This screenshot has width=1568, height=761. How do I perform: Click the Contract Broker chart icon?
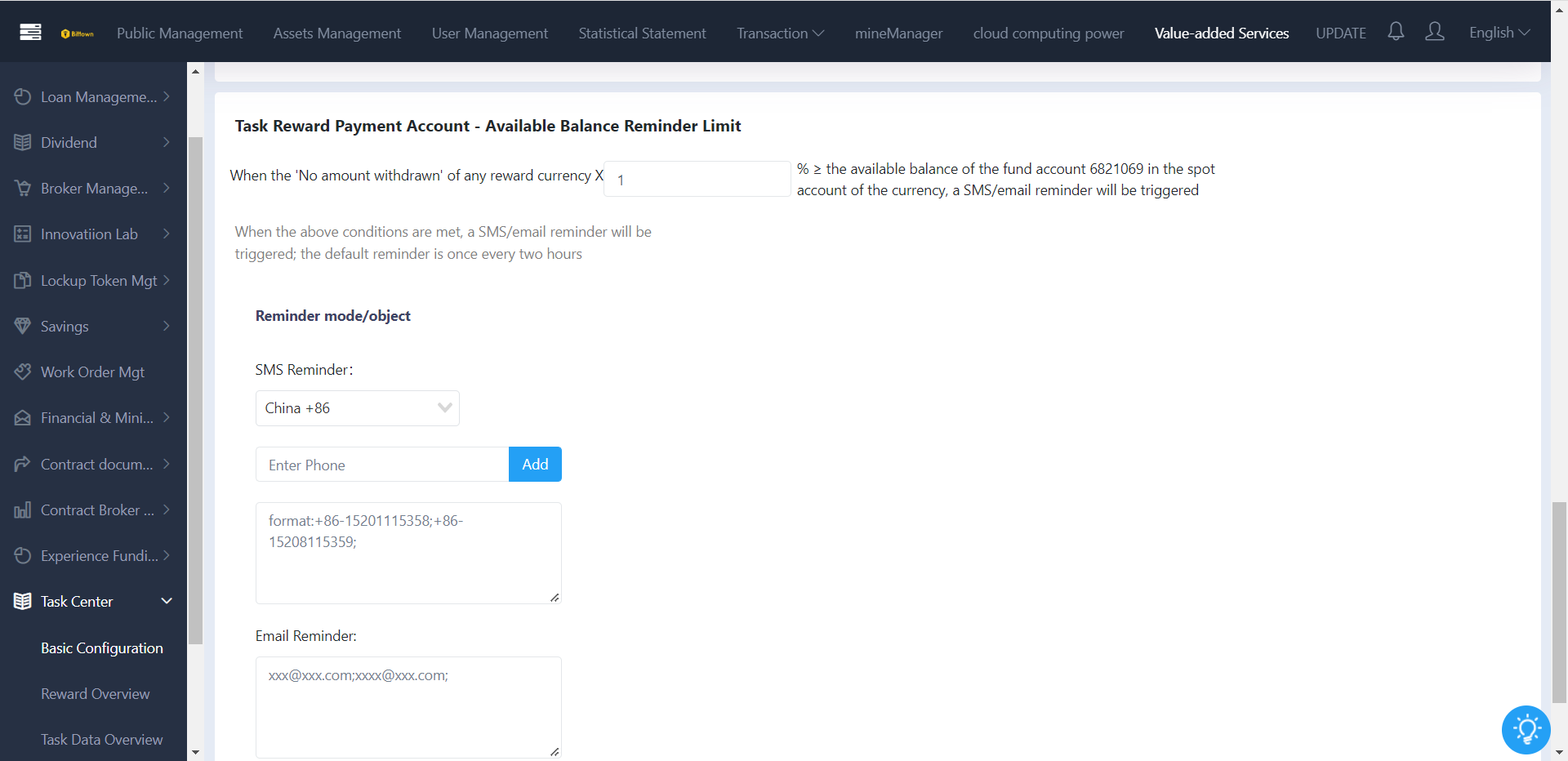pos(22,510)
